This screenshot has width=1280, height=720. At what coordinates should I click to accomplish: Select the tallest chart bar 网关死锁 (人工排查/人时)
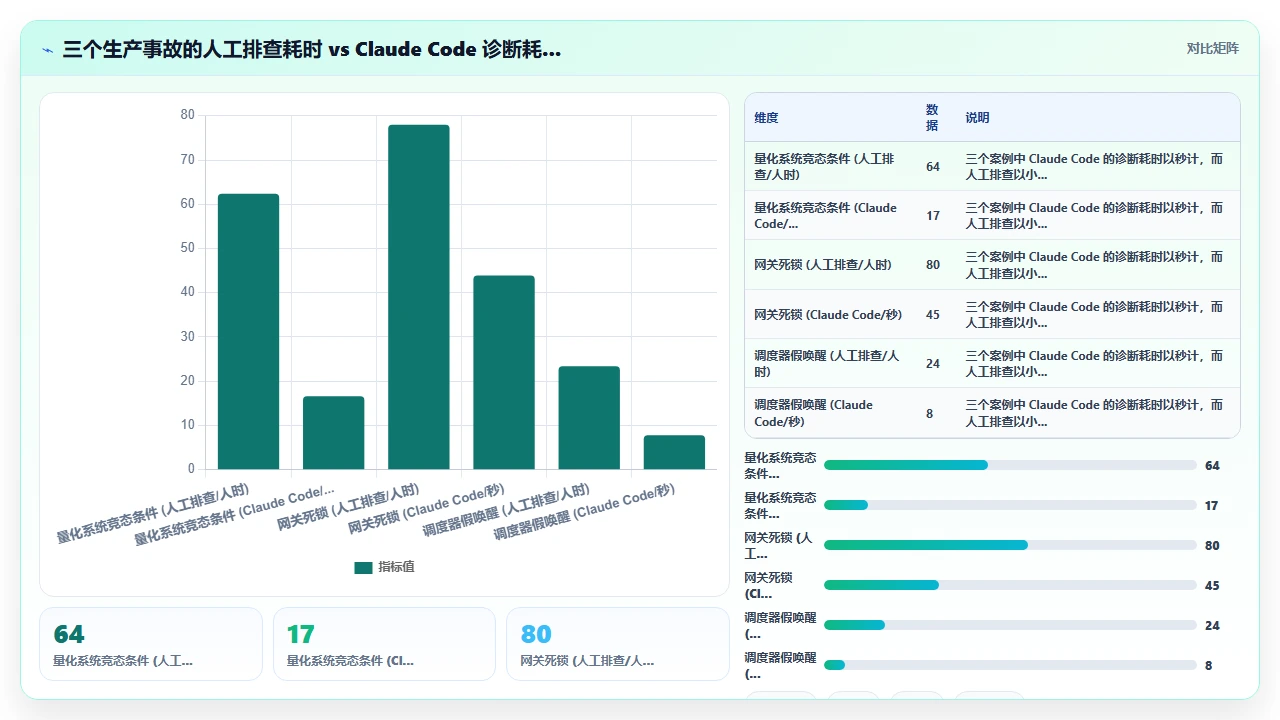coord(419,297)
